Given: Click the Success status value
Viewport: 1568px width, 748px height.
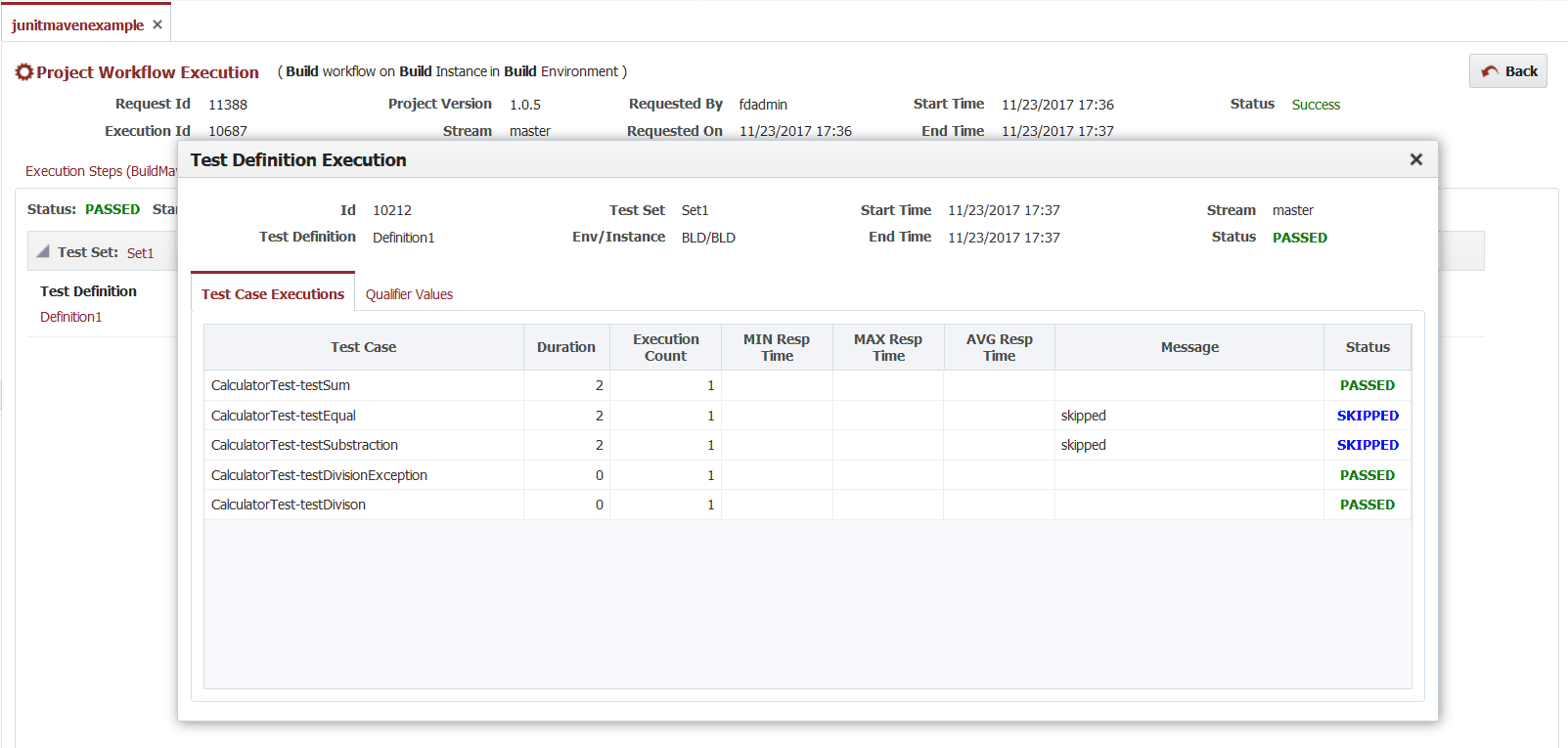Looking at the screenshot, I should pyautogui.click(x=1316, y=105).
